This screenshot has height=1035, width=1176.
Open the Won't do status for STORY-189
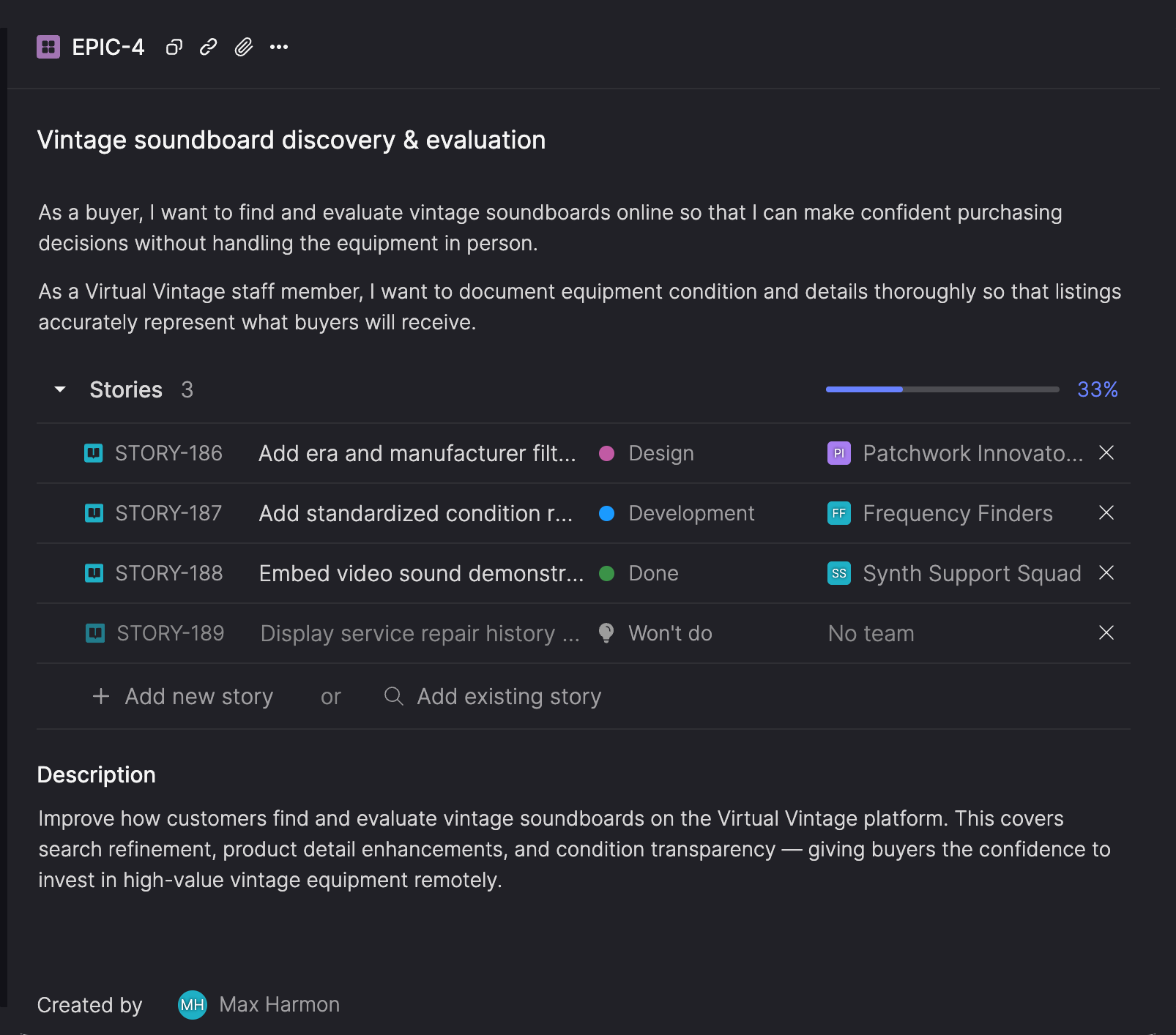[669, 634]
